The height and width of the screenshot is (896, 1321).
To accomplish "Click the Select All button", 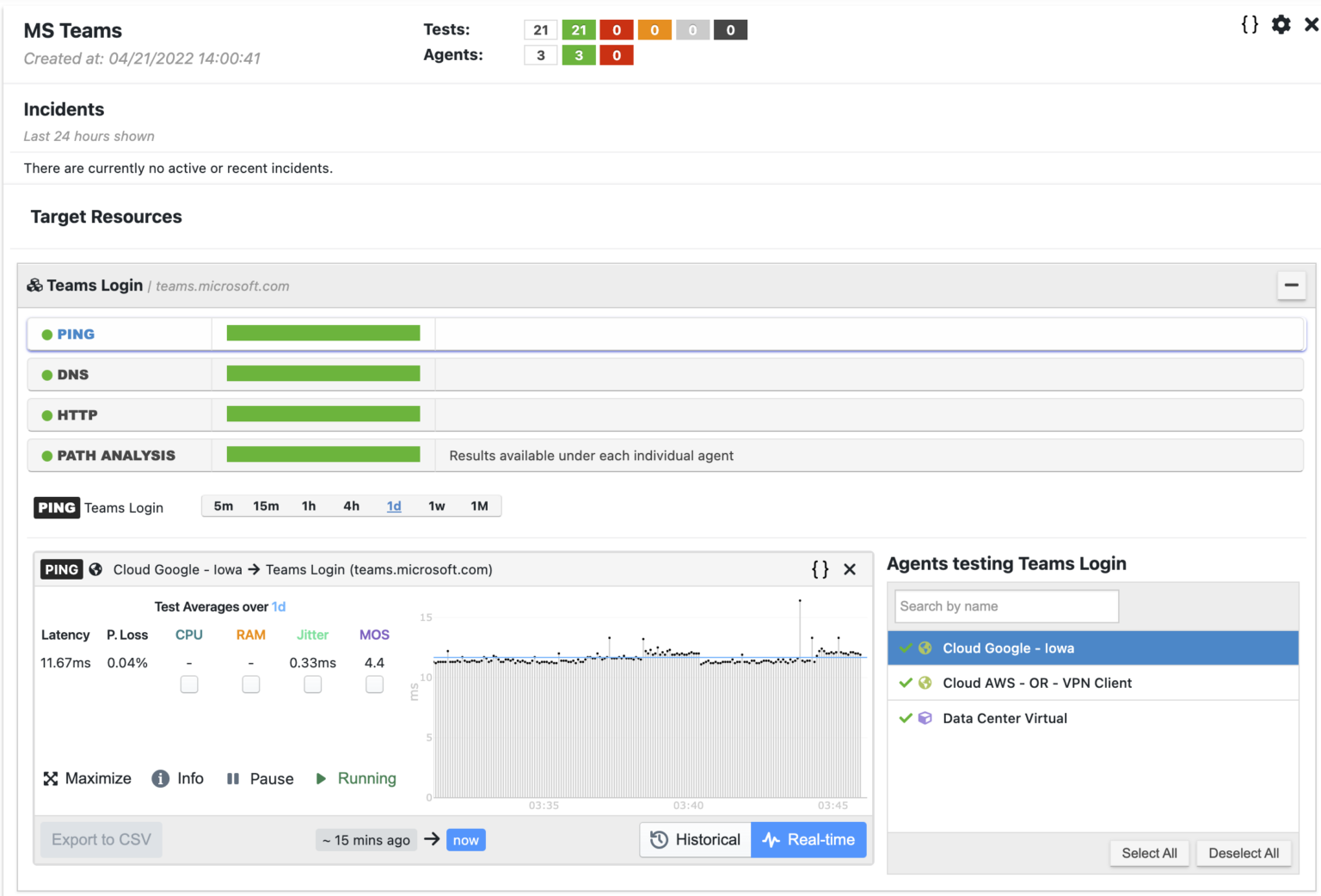I will click(x=1149, y=853).
